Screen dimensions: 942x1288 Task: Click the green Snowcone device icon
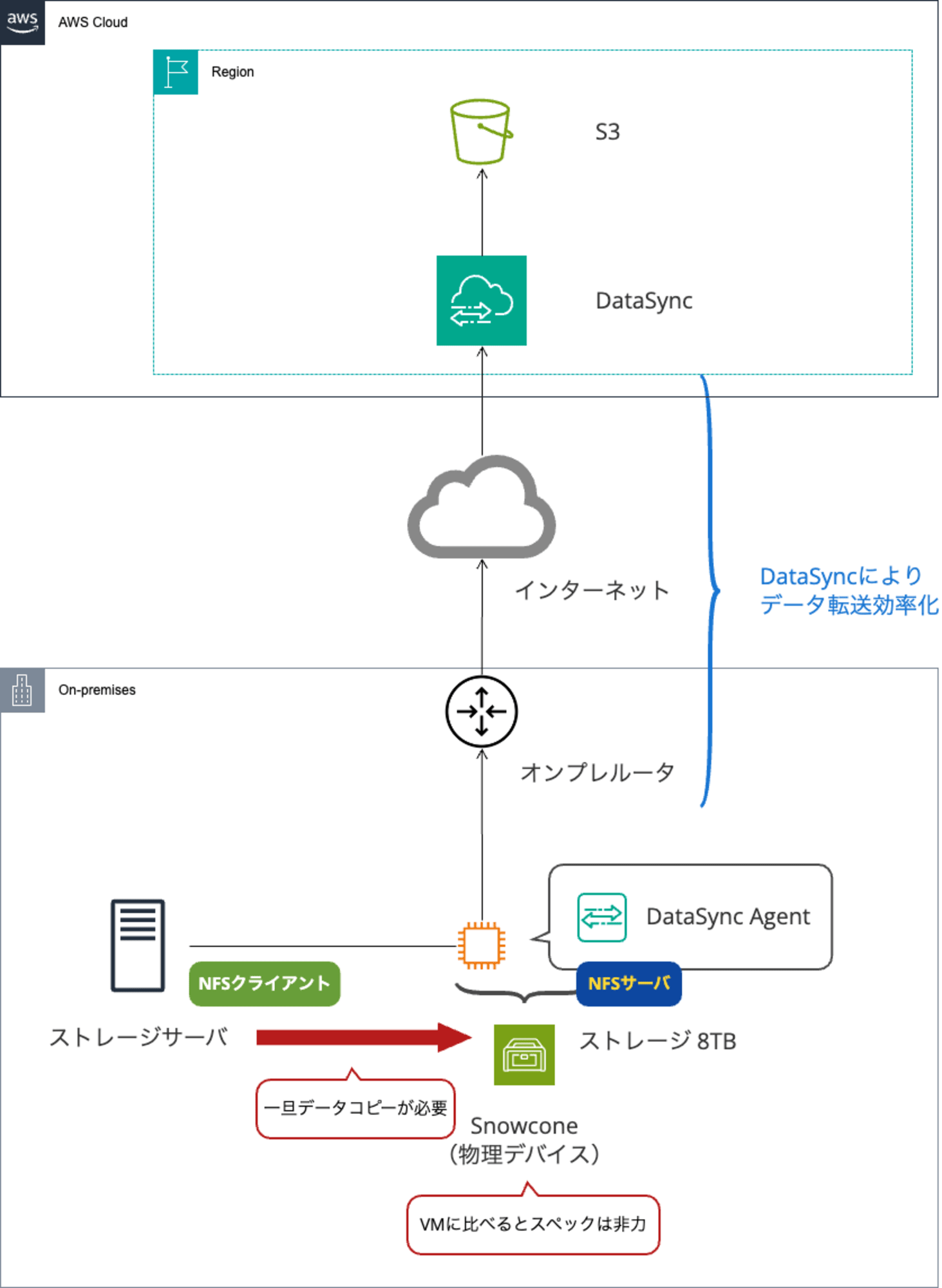click(x=524, y=1055)
